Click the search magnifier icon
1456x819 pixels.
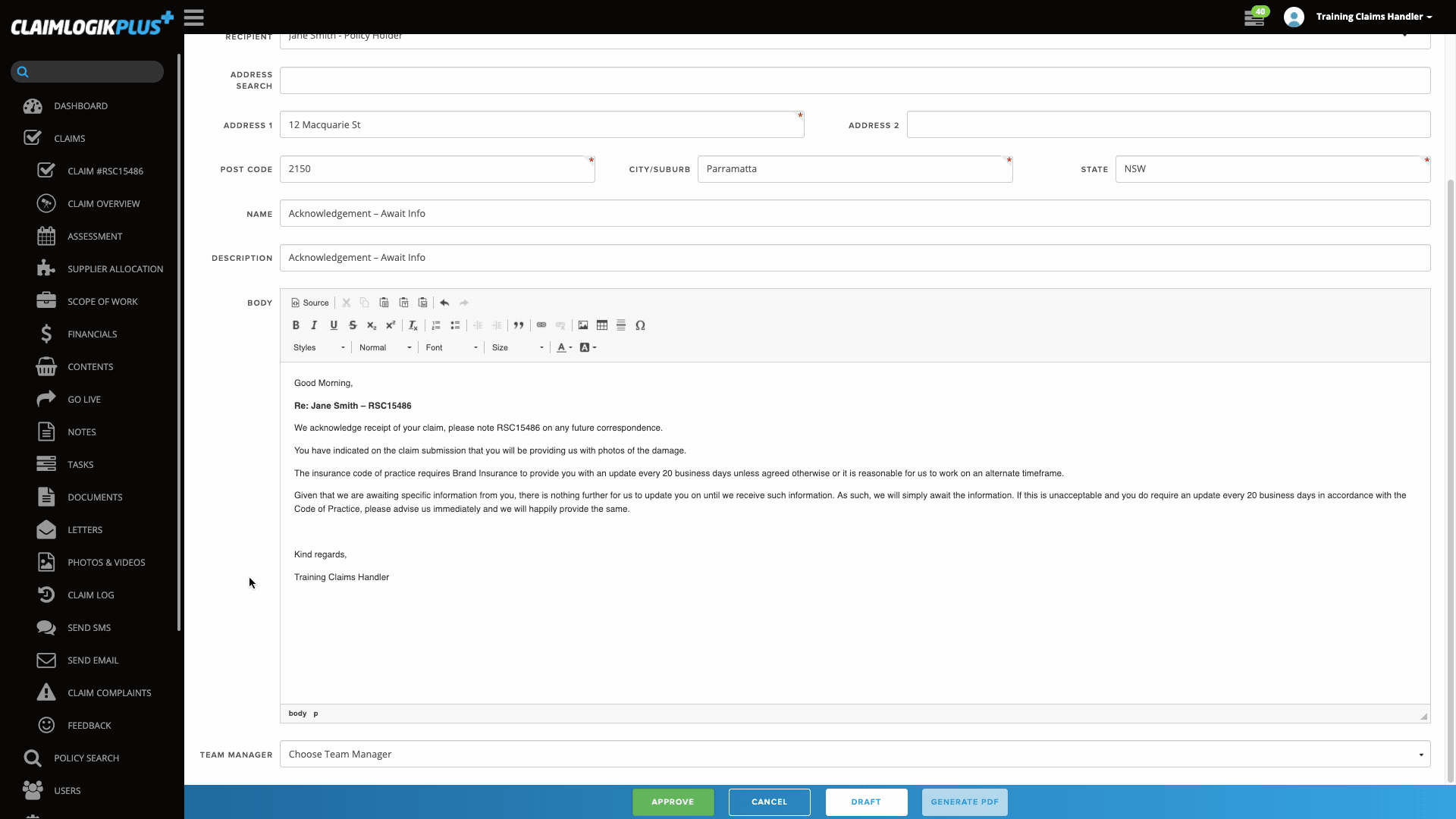pyautogui.click(x=23, y=72)
